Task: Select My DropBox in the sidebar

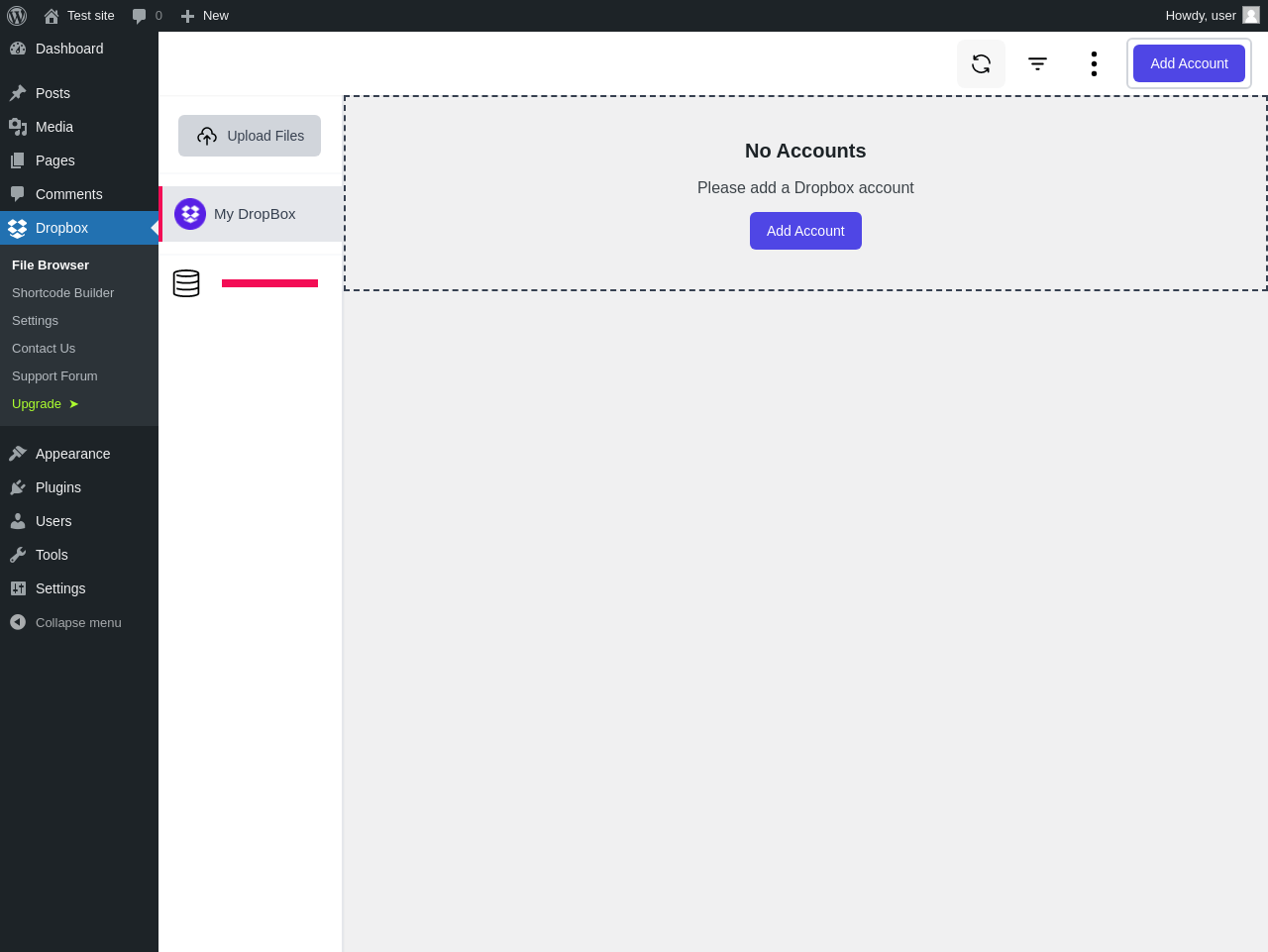Action: (x=252, y=214)
